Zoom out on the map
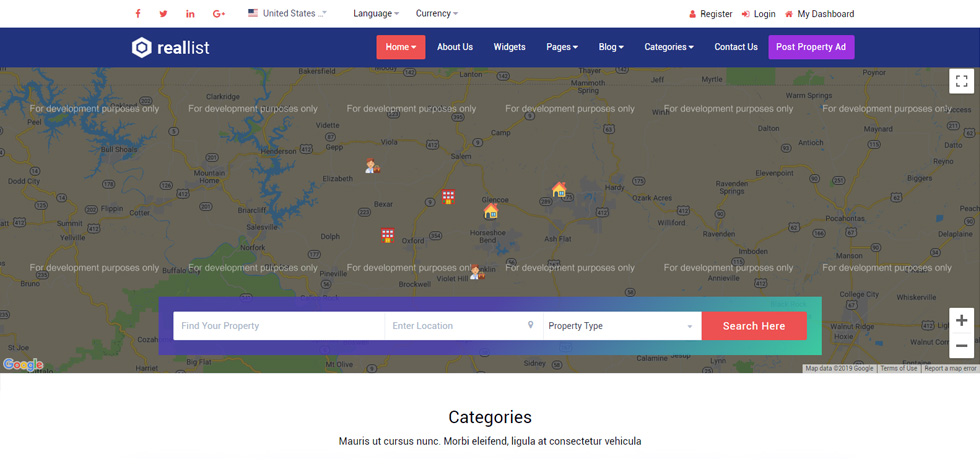This screenshot has height=471, width=980. [961, 345]
